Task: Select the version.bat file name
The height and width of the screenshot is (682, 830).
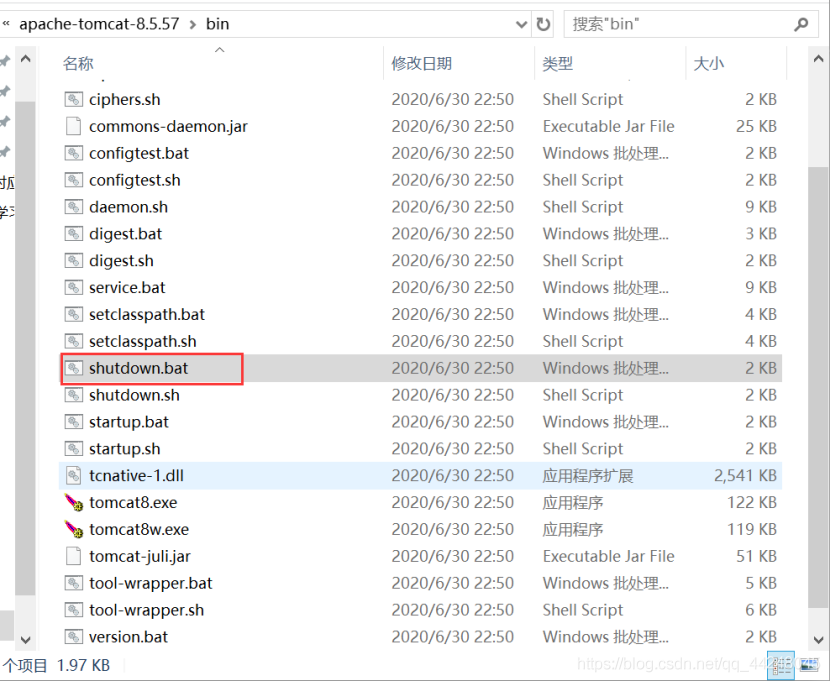Action: pos(128,637)
